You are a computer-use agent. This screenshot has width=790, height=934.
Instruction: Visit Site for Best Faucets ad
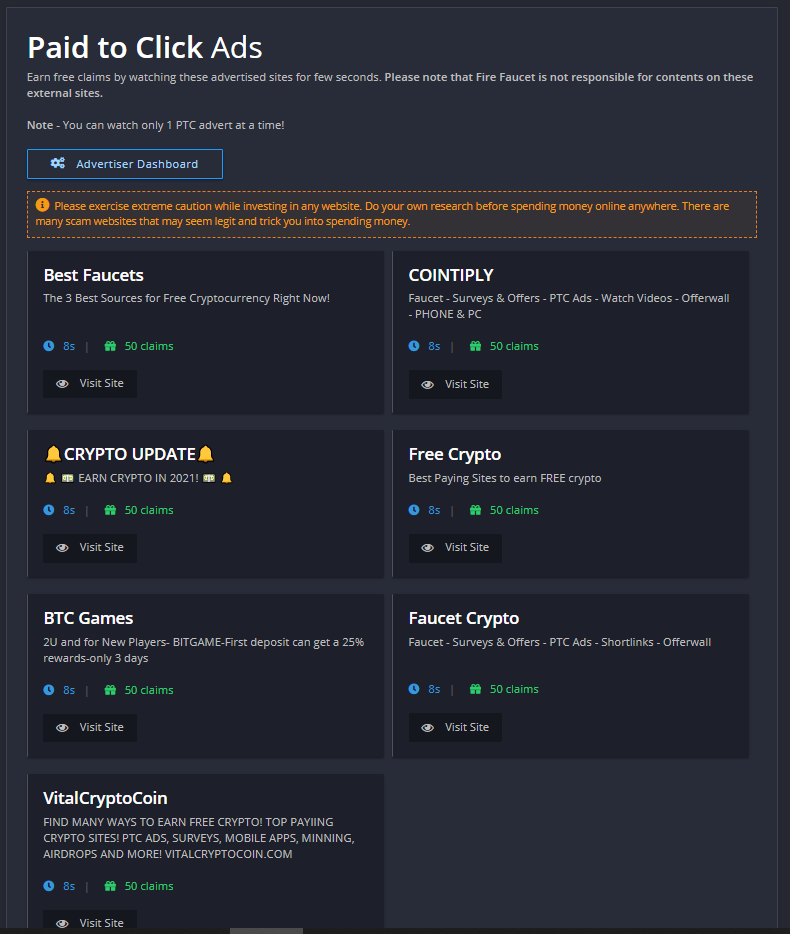pyautogui.click(x=90, y=384)
